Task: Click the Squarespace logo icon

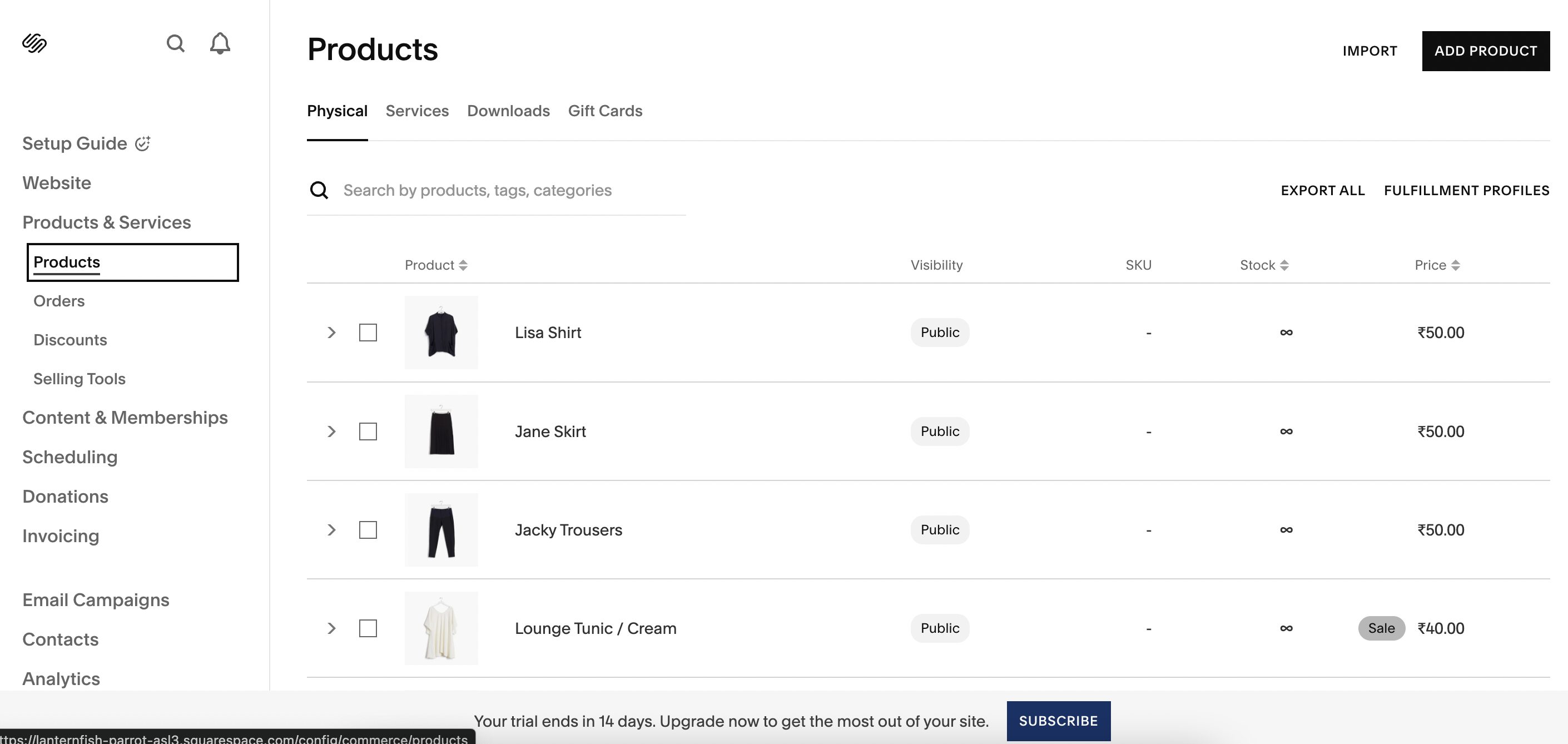Action: click(x=34, y=43)
